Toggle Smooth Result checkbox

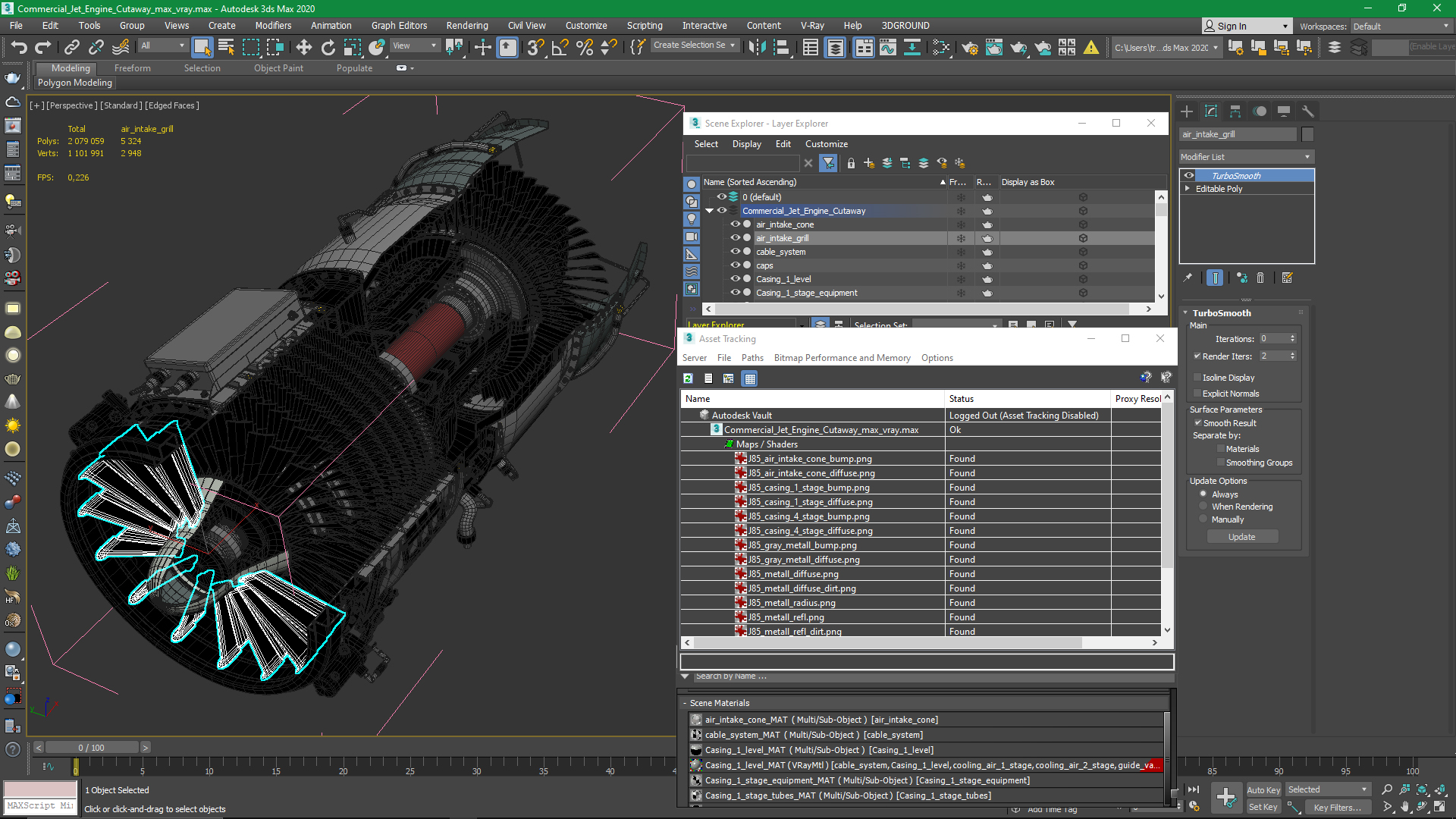(1197, 423)
